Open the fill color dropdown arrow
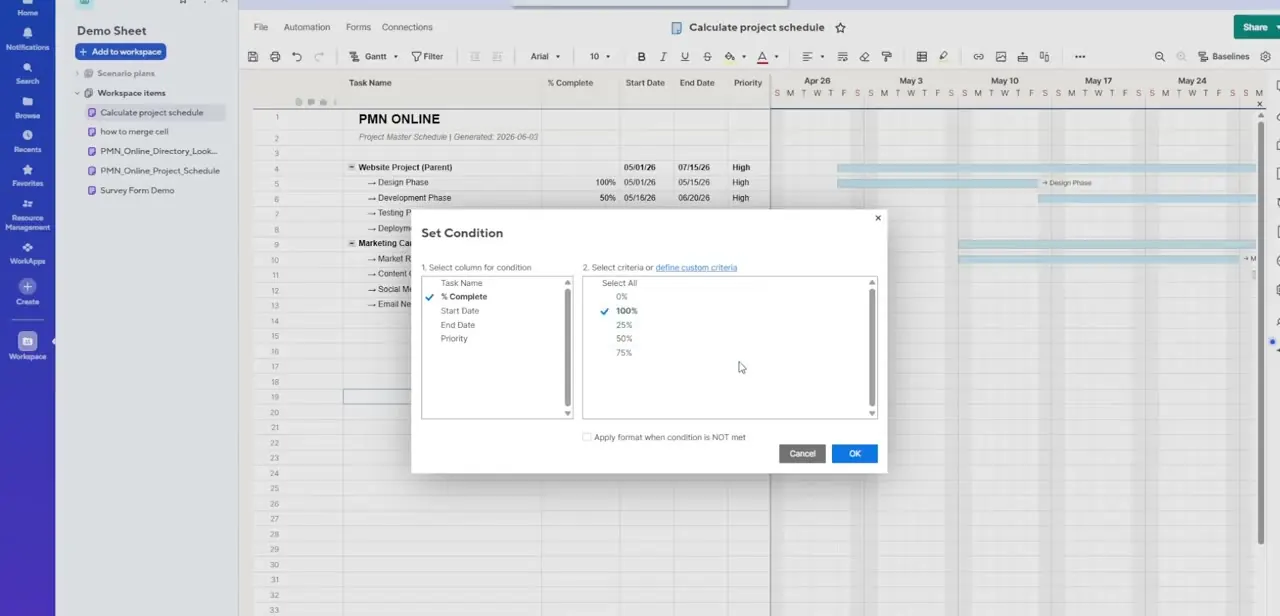This screenshot has width=1280, height=616. coord(743,57)
